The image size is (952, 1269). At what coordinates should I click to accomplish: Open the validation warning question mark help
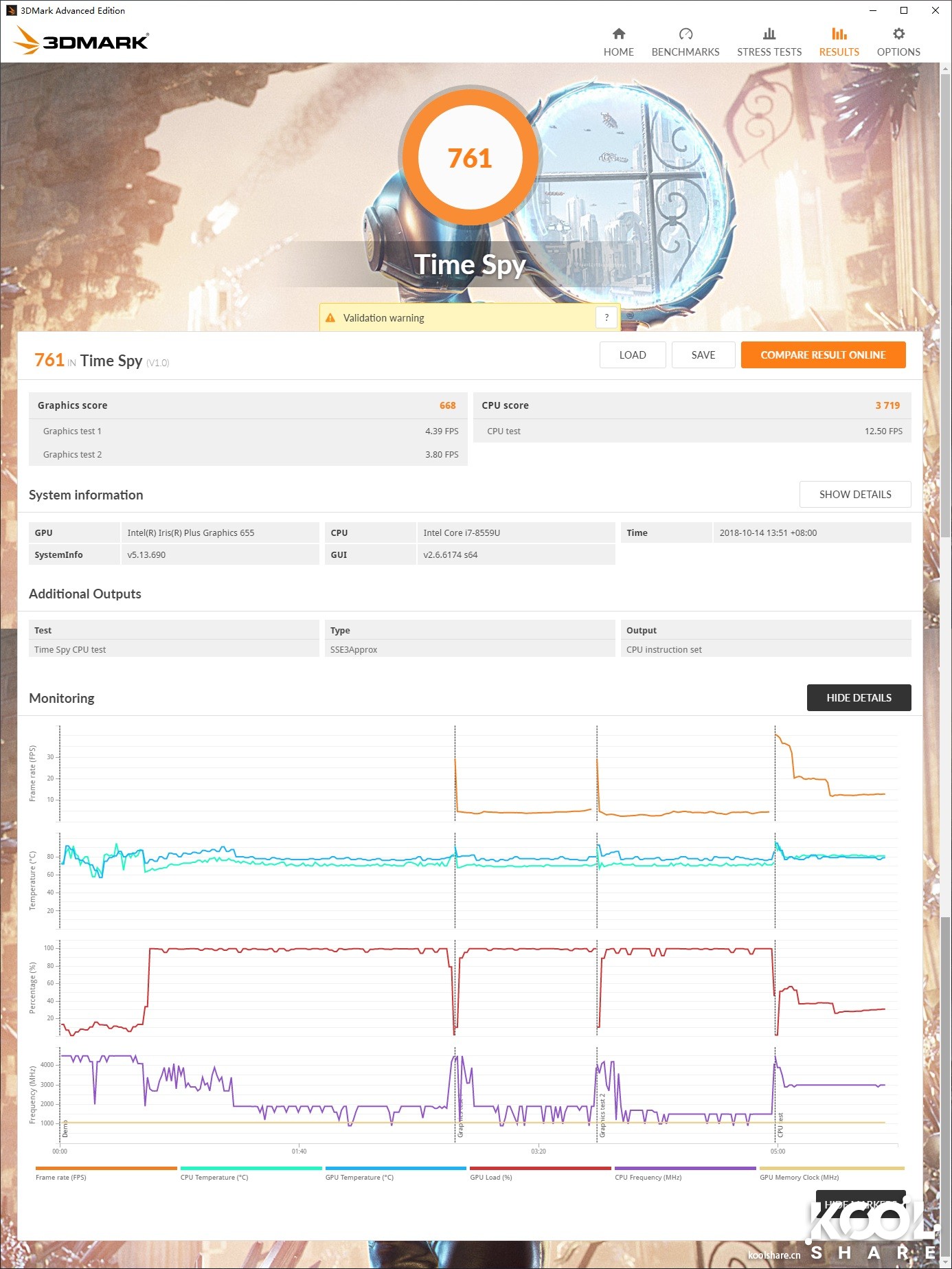coord(607,317)
